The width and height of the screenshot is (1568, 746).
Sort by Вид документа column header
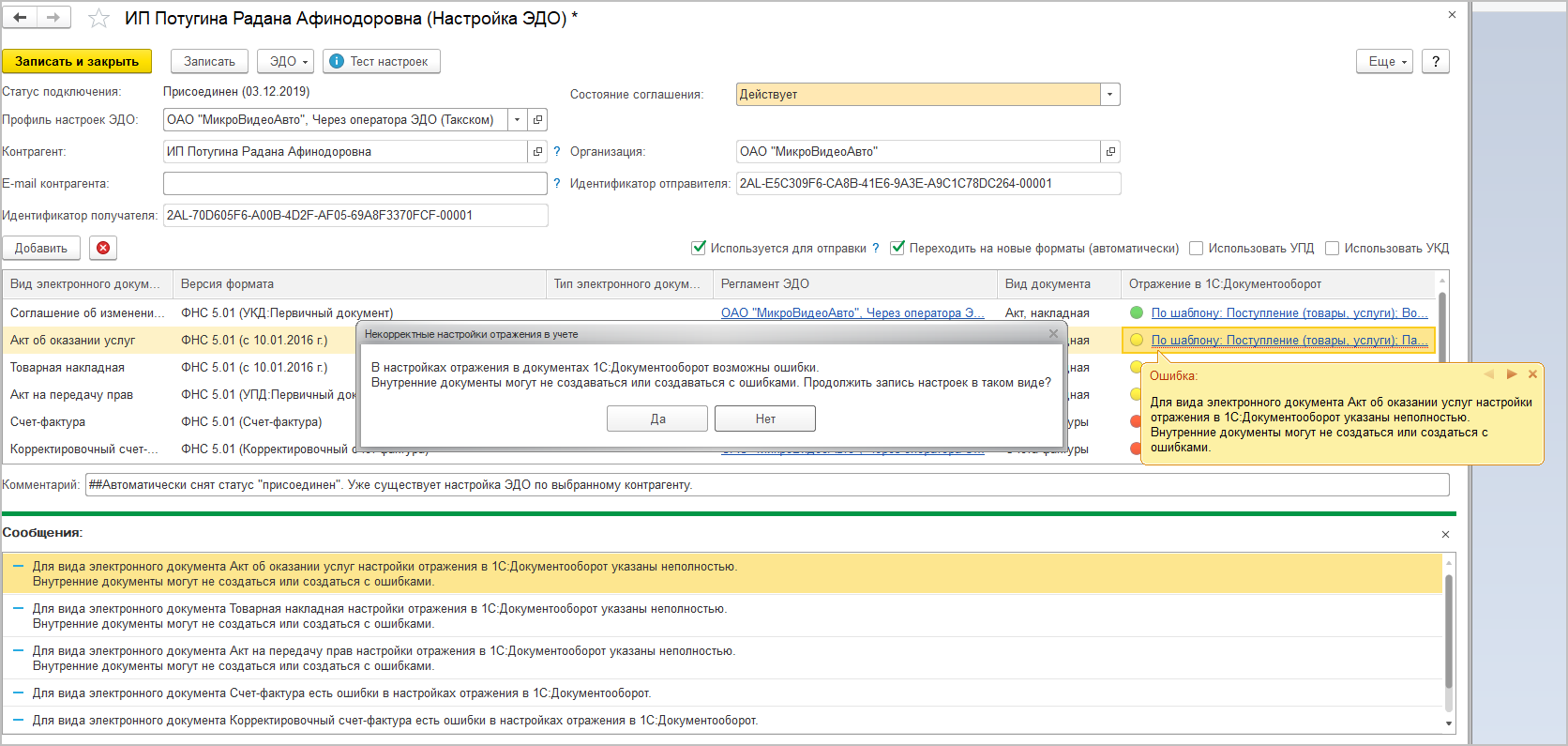point(1059,283)
